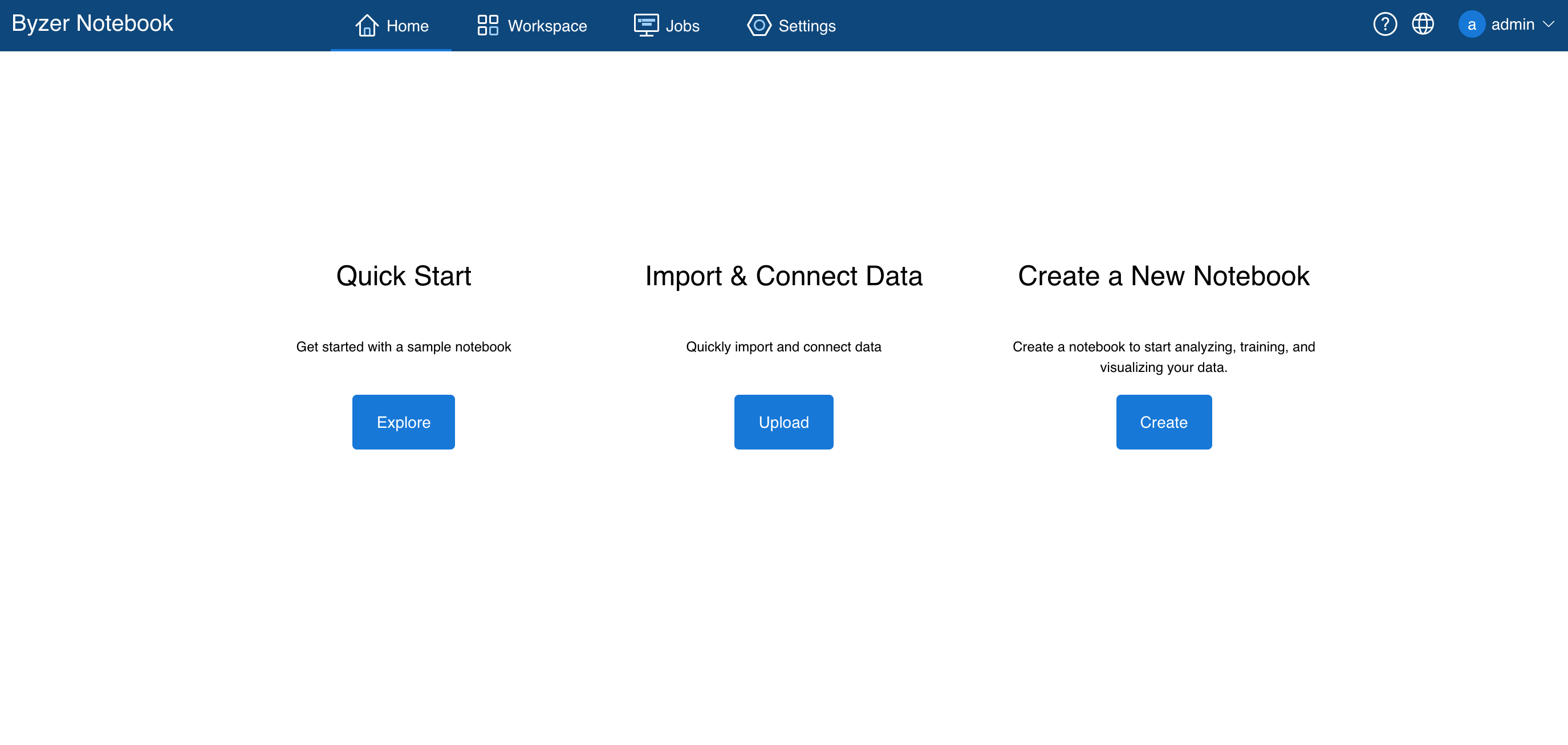Click the Settings hexagon icon
The width and height of the screenshot is (1568, 745).
click(x=758, y=25)
